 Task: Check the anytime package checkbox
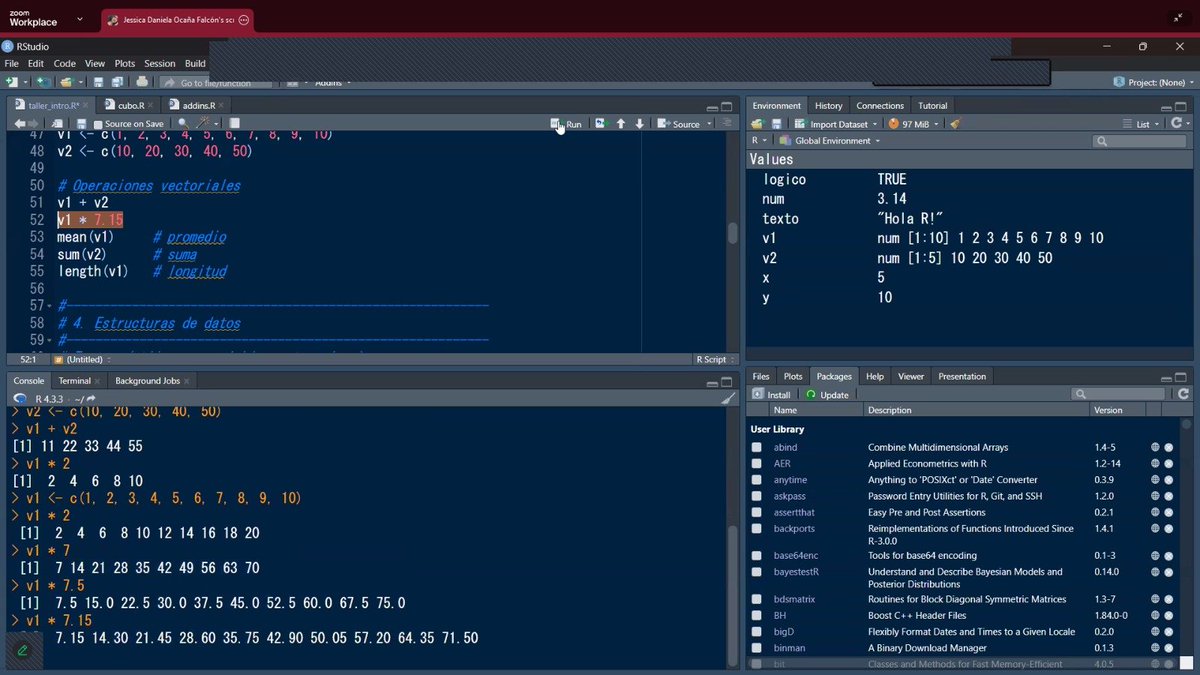click(757, 480)
